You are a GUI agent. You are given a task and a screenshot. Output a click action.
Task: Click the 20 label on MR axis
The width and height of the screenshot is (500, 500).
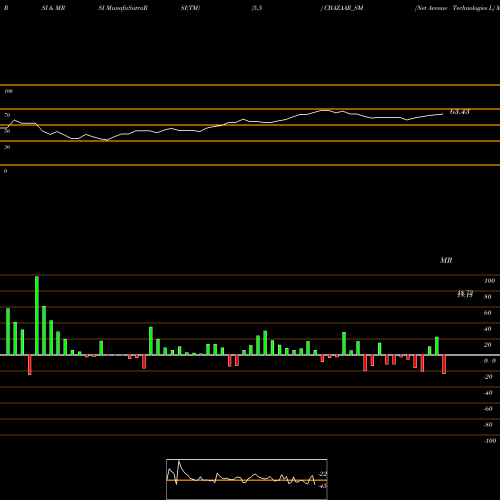[x=488, y=345]
